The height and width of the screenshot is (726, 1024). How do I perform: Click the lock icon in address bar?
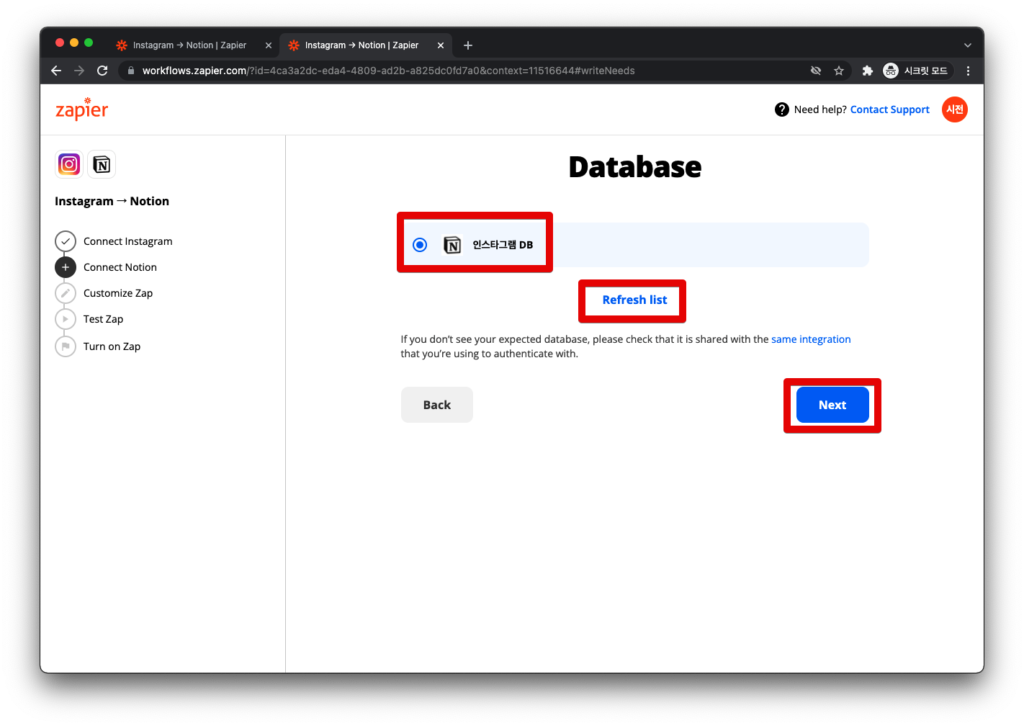click(131, 71)
